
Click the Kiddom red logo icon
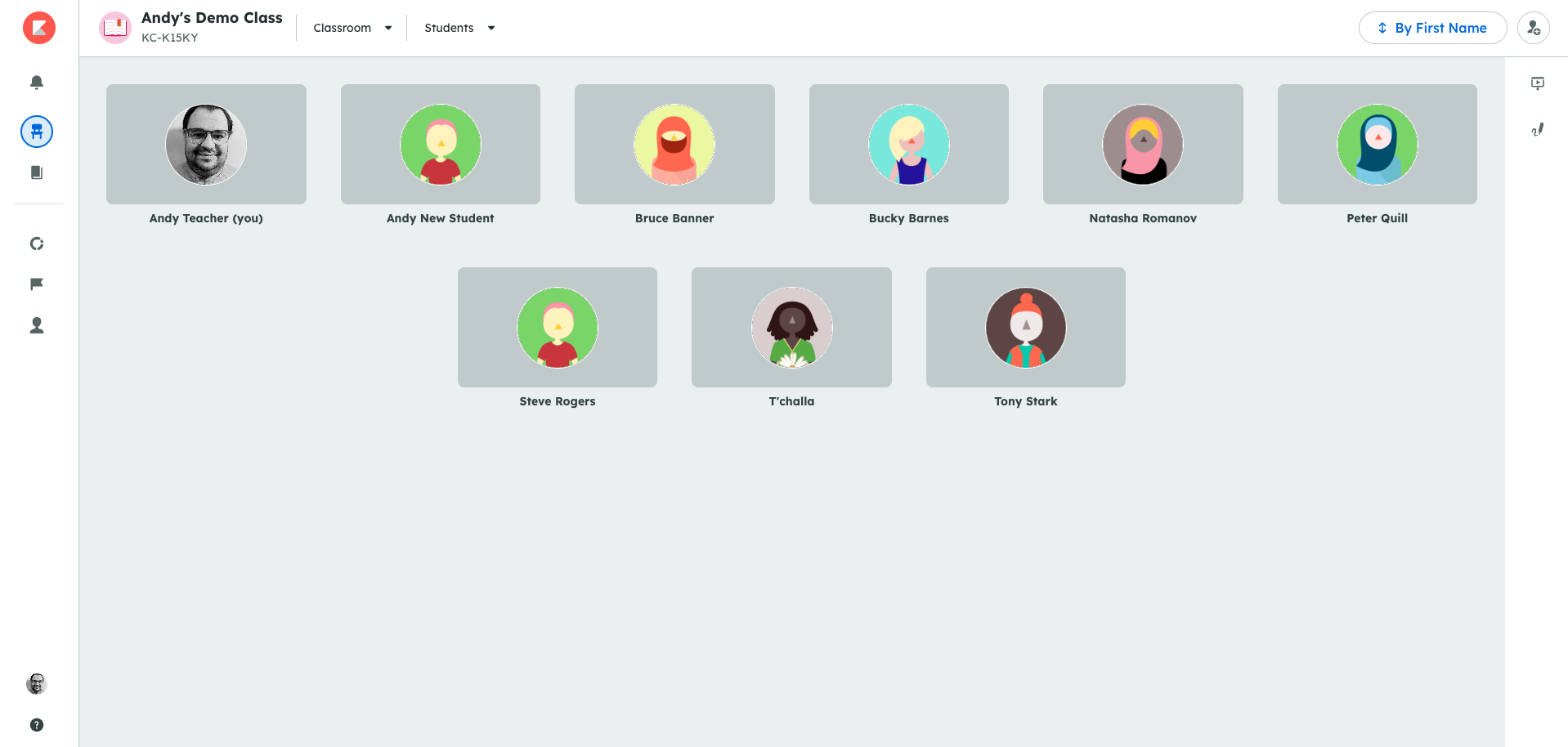38,28
